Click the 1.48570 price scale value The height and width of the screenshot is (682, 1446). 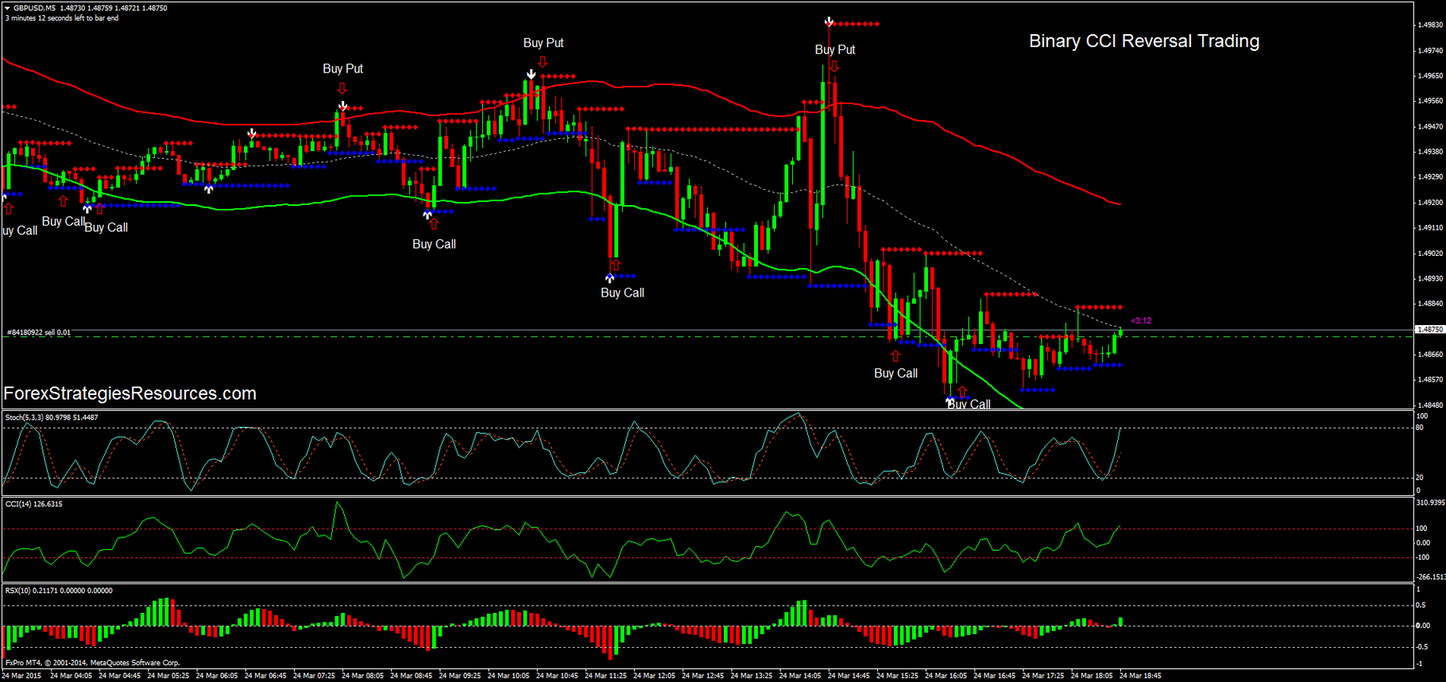click(x=1429, y=380)
